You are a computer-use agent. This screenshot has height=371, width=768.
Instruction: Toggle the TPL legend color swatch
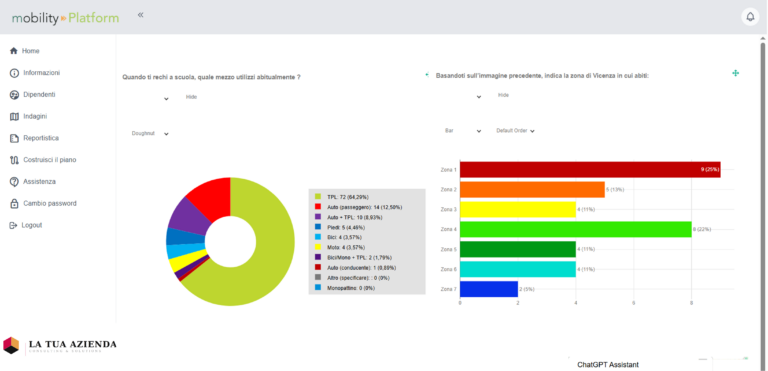tap(317, 197)
